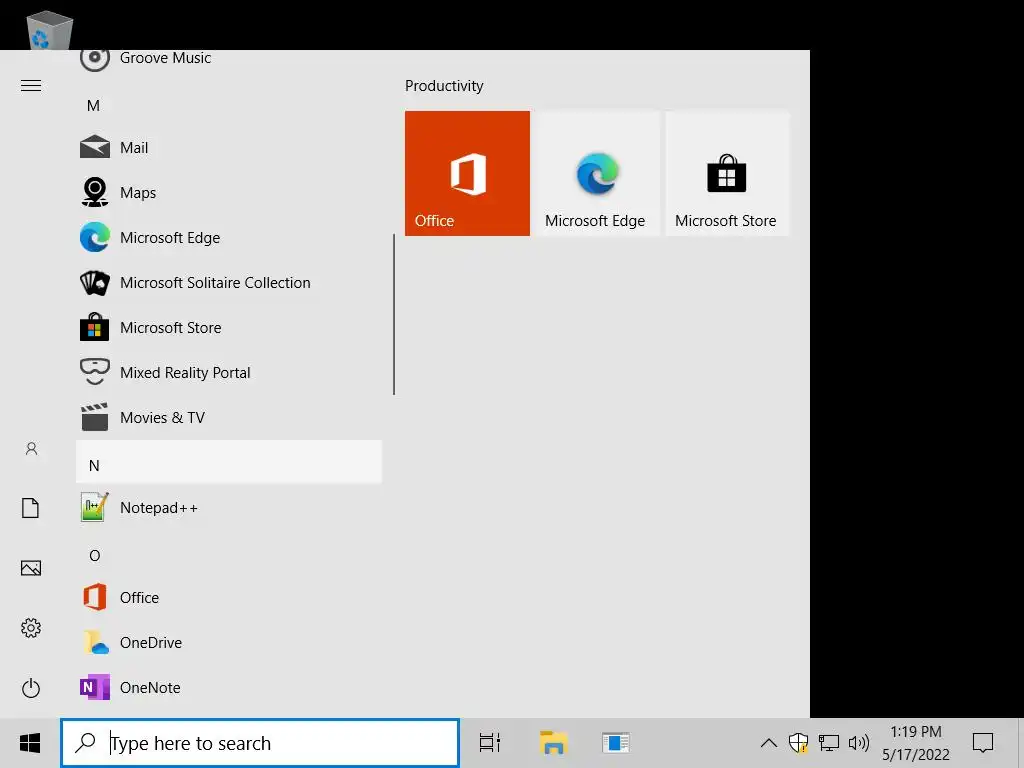Viewport: 1024px width, 768px height.
Task: Click the network tray icon
Action: (829, 743)
